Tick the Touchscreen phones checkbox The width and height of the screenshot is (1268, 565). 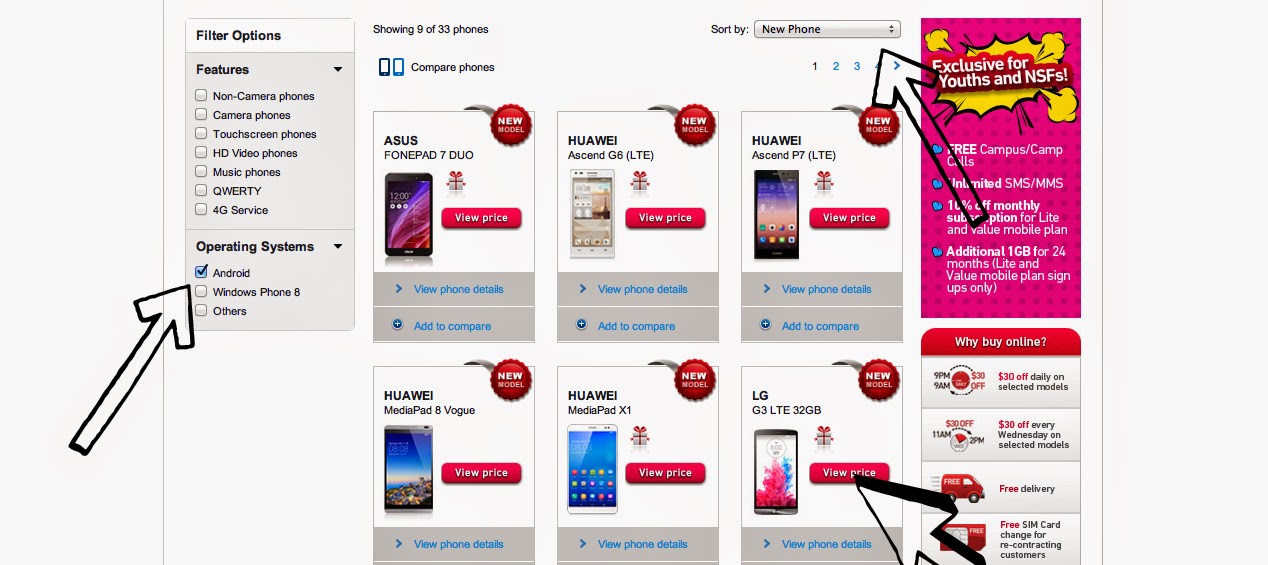click(202, 133)
